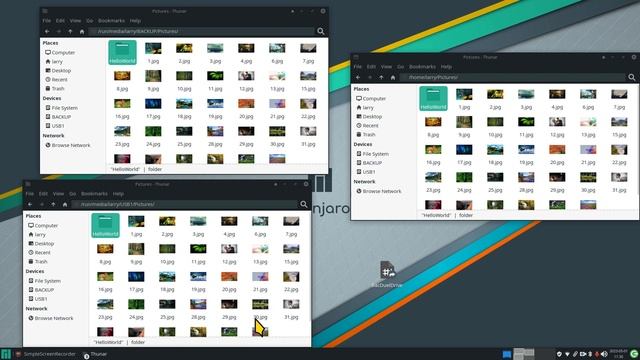Click the volume speaker icon in the system tray
640x360 pixels.
(x=604, y=354)
